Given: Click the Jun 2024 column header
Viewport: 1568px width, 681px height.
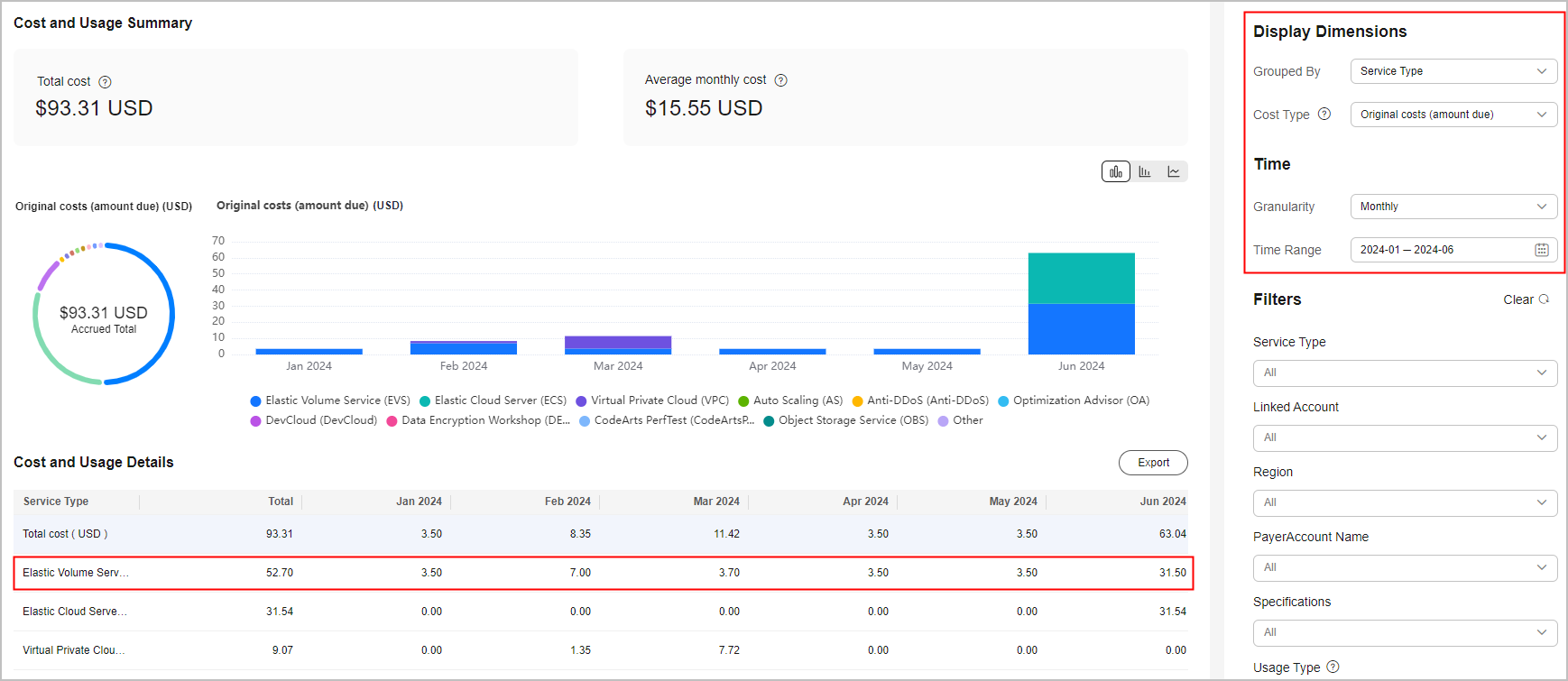Looking at the screenshot, I should coord(1163,502).
